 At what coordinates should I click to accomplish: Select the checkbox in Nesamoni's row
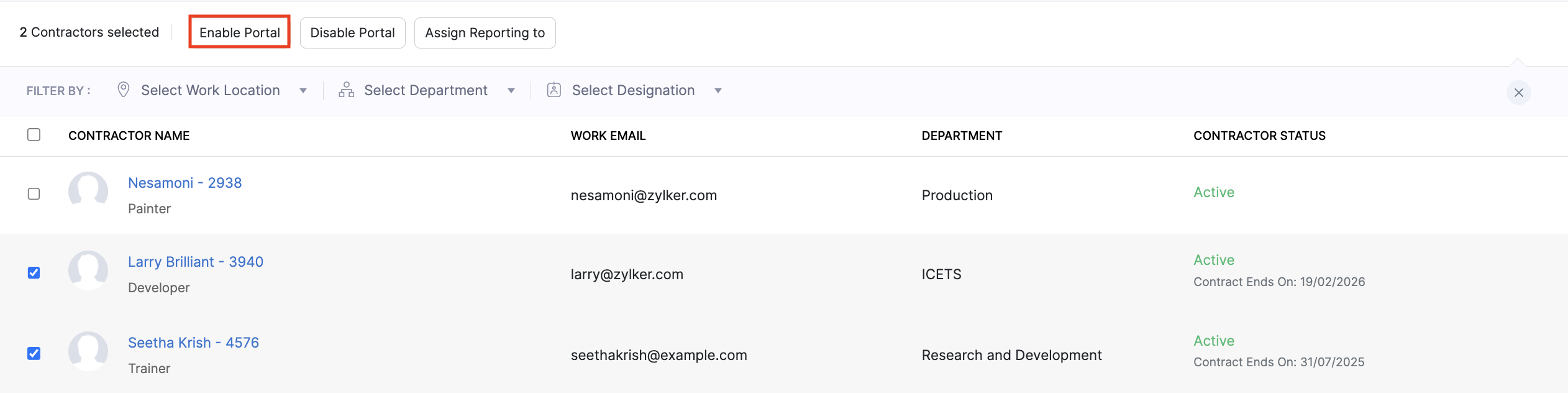pos(34,193)
